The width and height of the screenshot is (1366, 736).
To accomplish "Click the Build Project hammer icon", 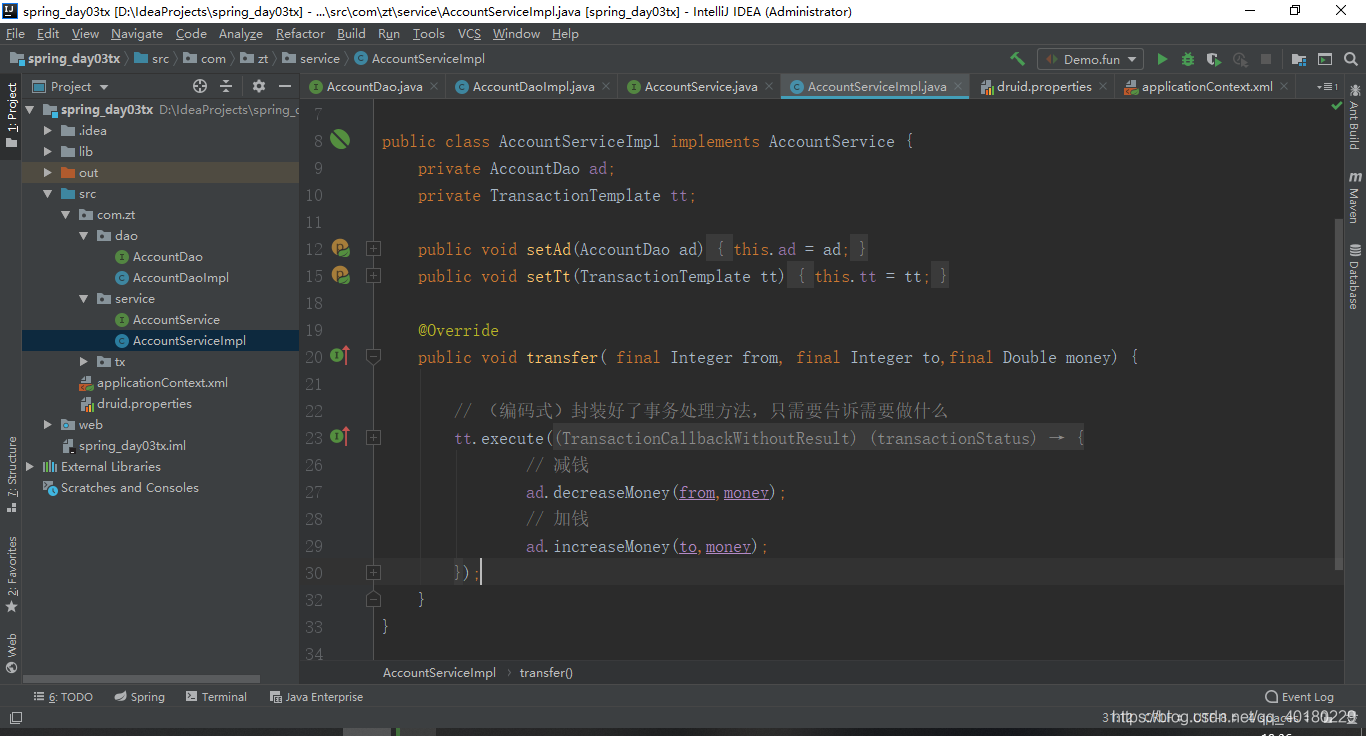I will click(1018, 59).
